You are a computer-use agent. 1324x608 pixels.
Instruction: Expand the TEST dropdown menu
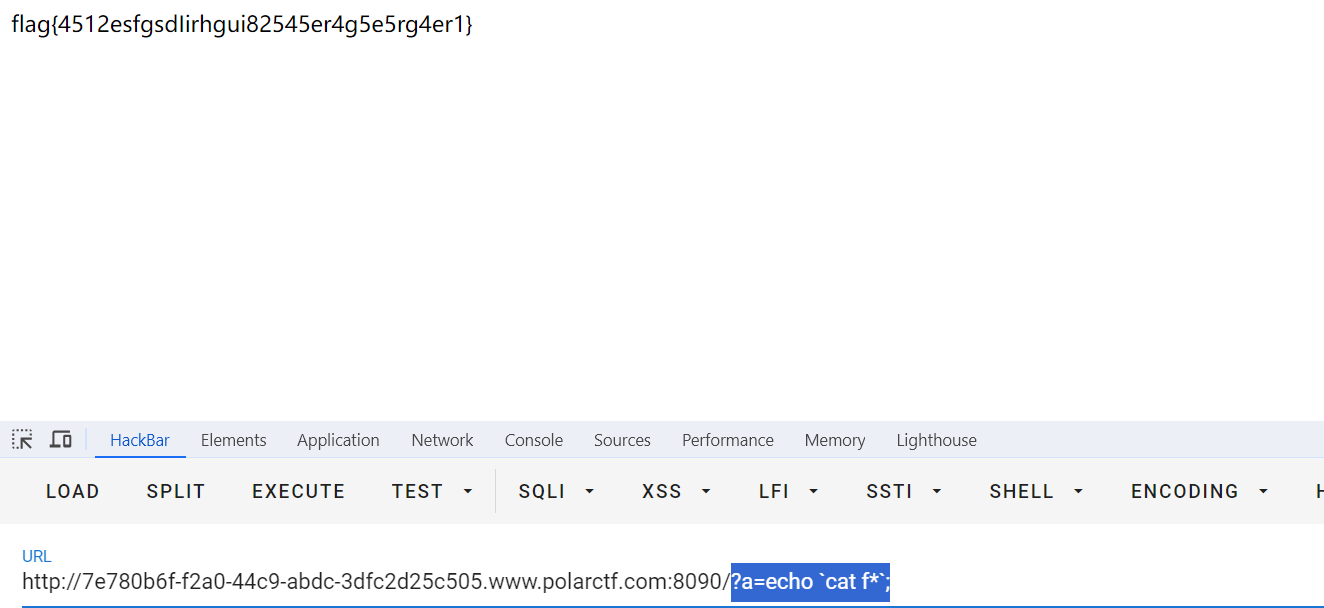click(432, 491)
